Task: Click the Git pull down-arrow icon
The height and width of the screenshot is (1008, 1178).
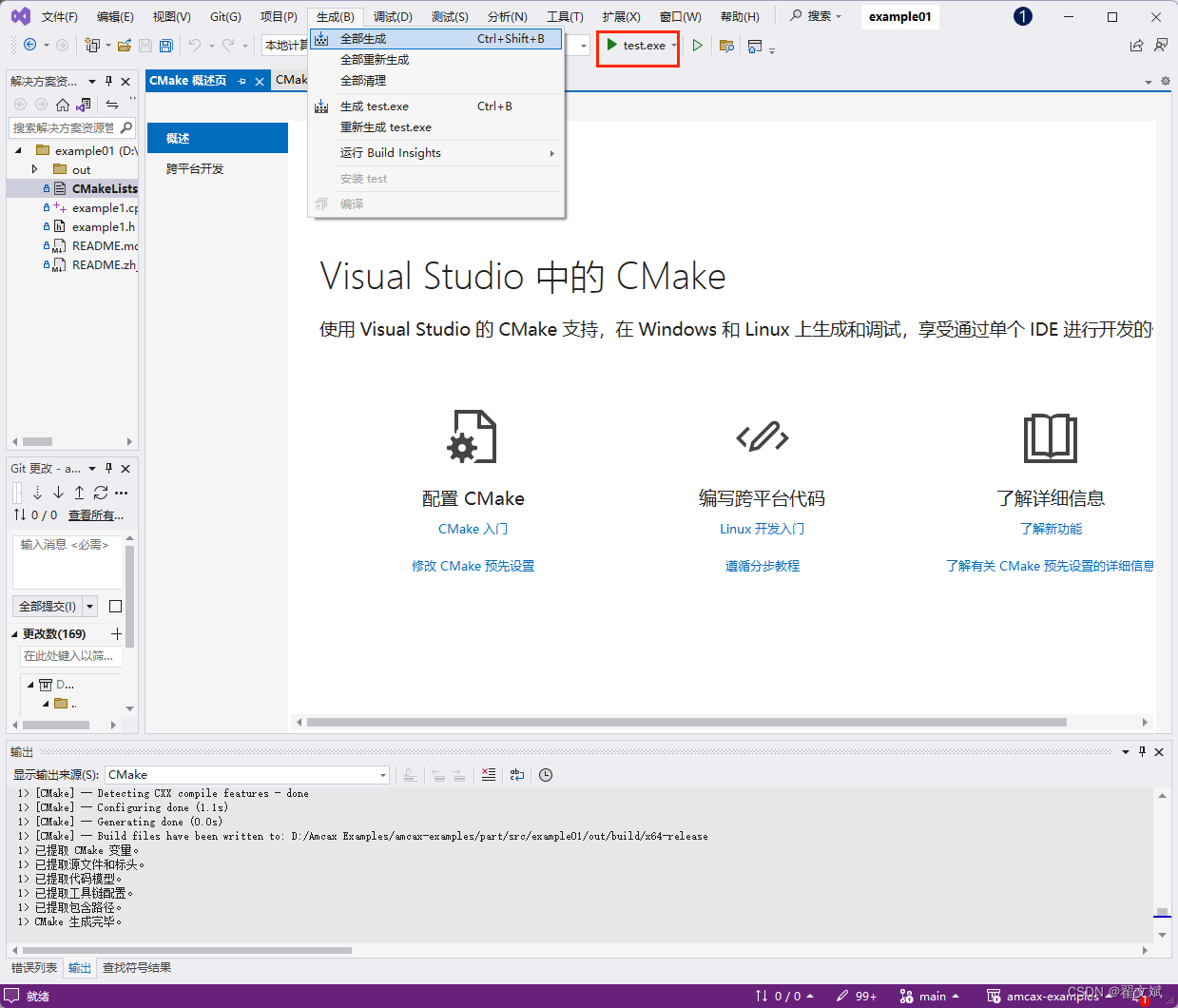Action: coord(57,493)
